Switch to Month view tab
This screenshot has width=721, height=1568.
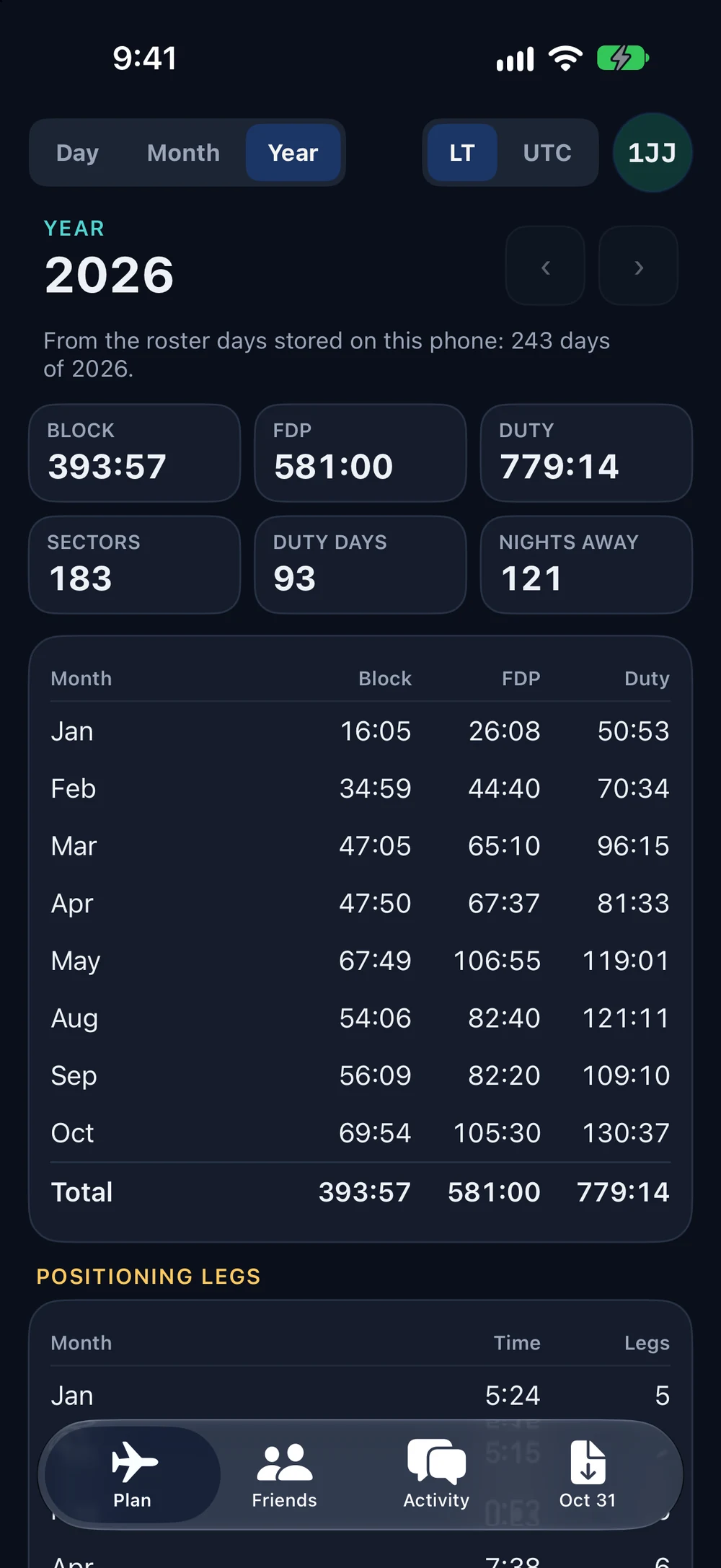pyautogui.click(x=183, y=153)
